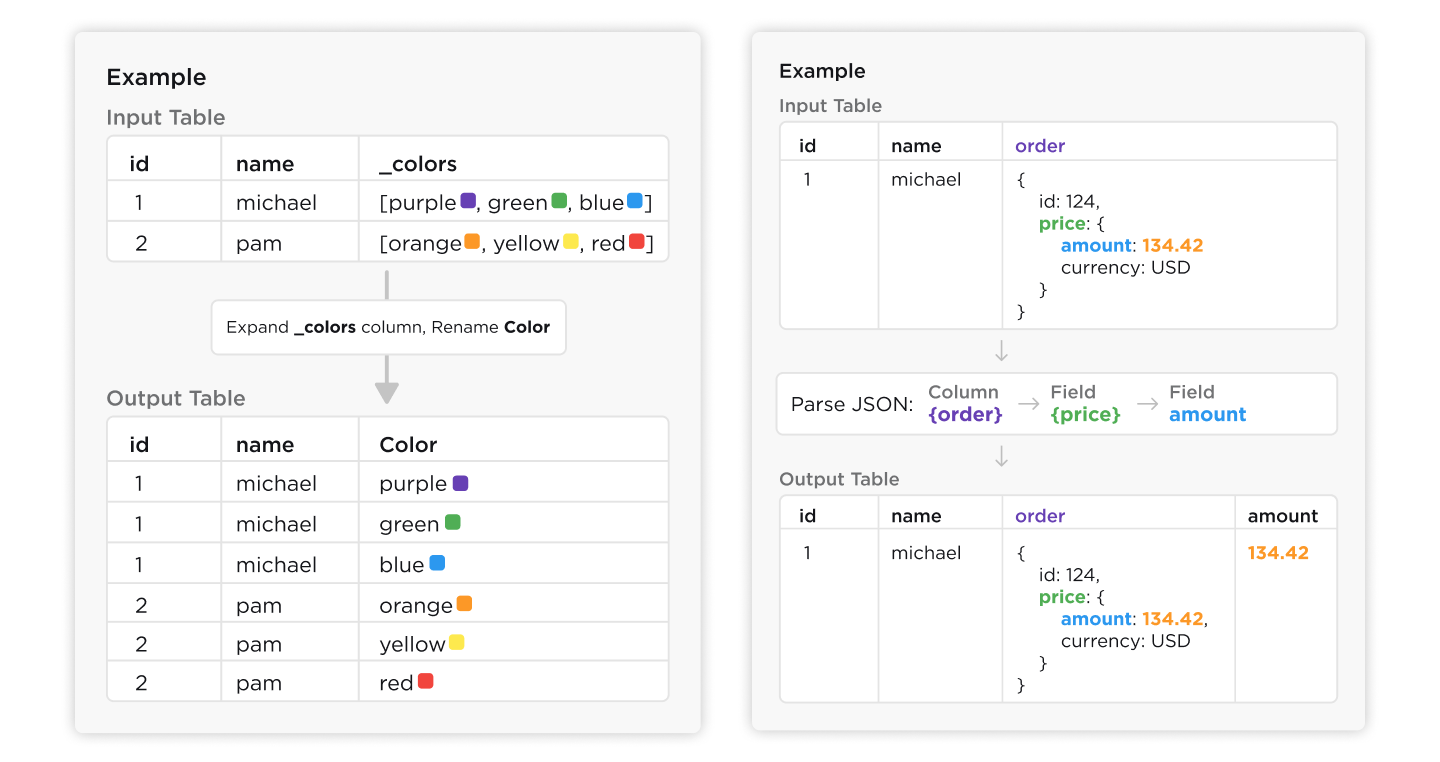The width and height of the screenshot is (1440, 762).
Task: Click the small down arrow above Parse JSON
Action: click(1001, 352)
